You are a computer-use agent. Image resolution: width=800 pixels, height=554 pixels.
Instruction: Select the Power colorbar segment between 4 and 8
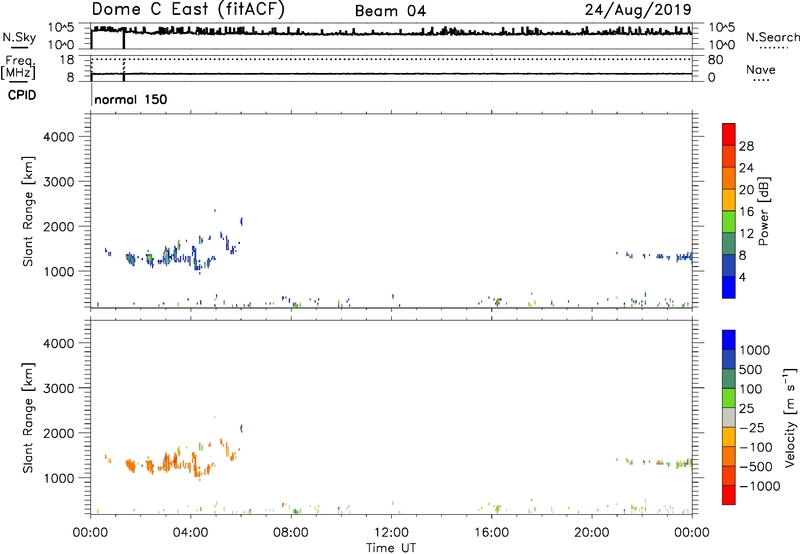tap(729, 265)
